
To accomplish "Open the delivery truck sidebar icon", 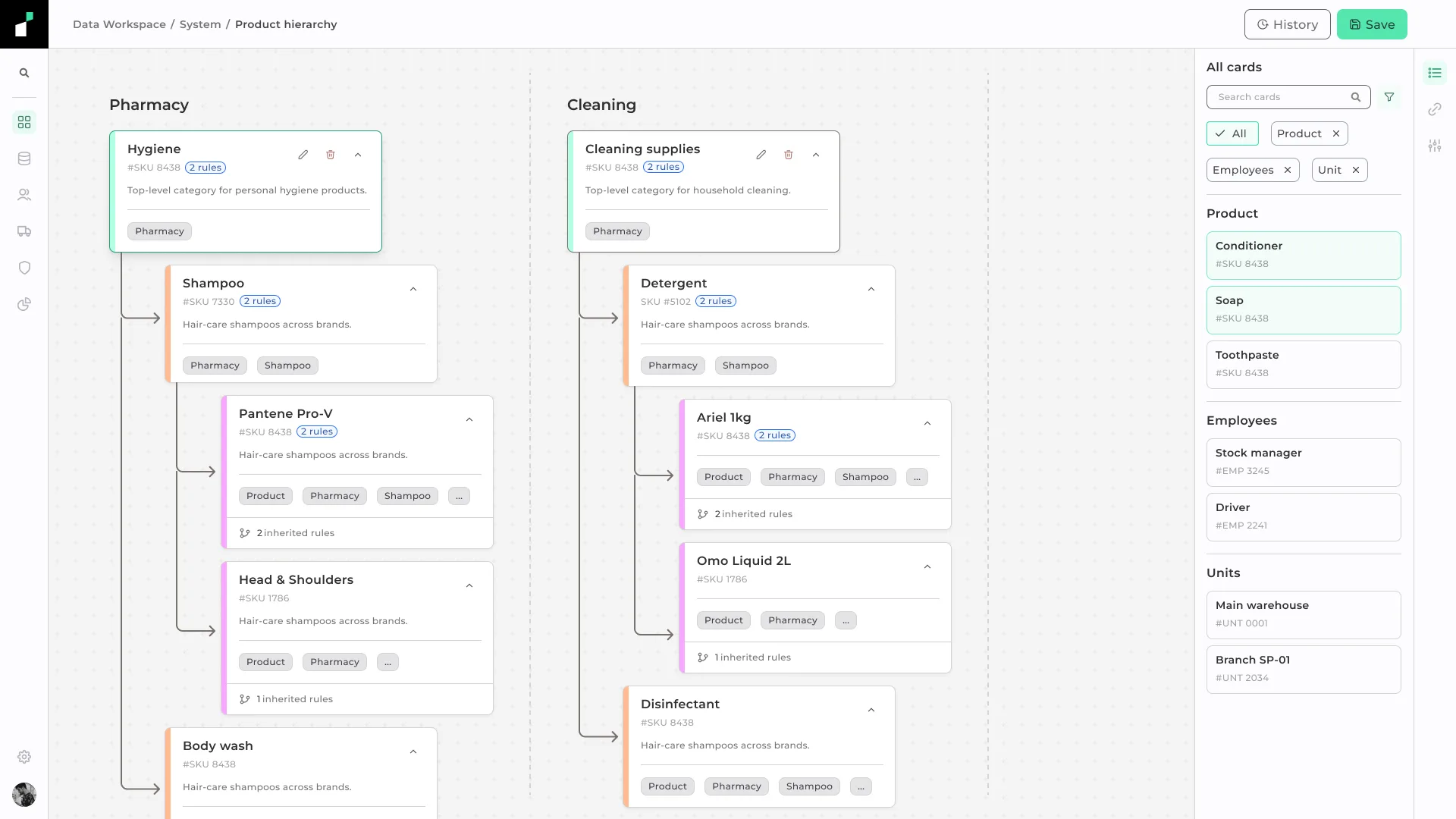I will 24,231.
